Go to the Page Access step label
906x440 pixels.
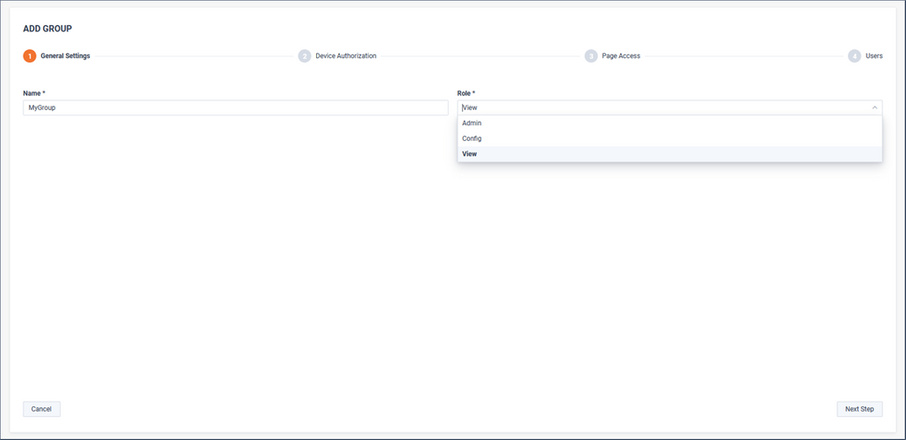click(x=621, y=56)
